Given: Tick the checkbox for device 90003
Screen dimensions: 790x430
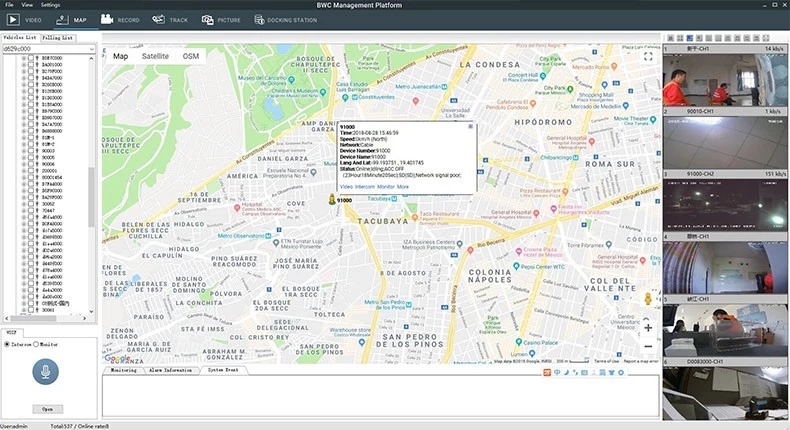Looking at the screenshot, I should [31, 151].
